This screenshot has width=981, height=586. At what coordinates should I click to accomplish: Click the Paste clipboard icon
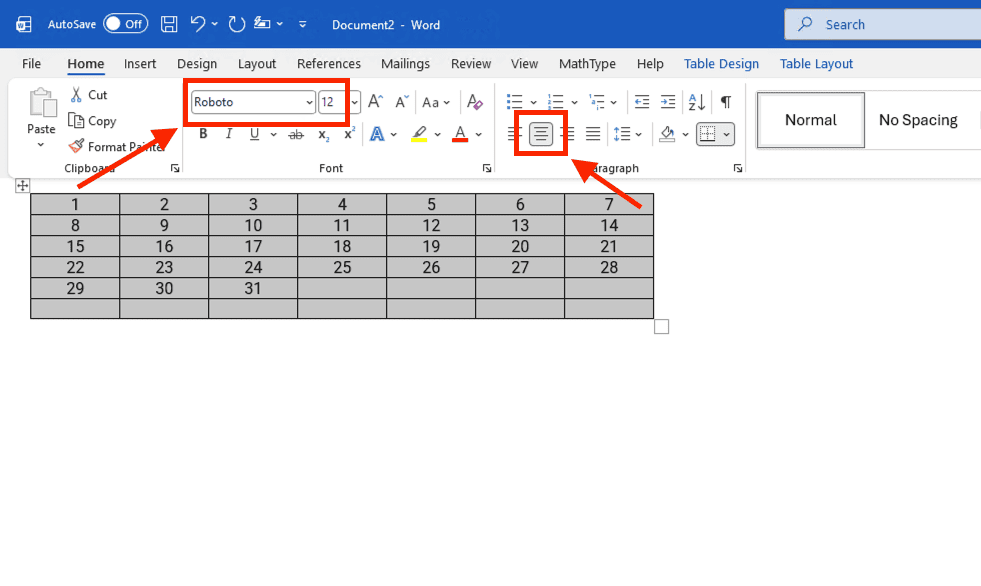(x=43, y=103)
